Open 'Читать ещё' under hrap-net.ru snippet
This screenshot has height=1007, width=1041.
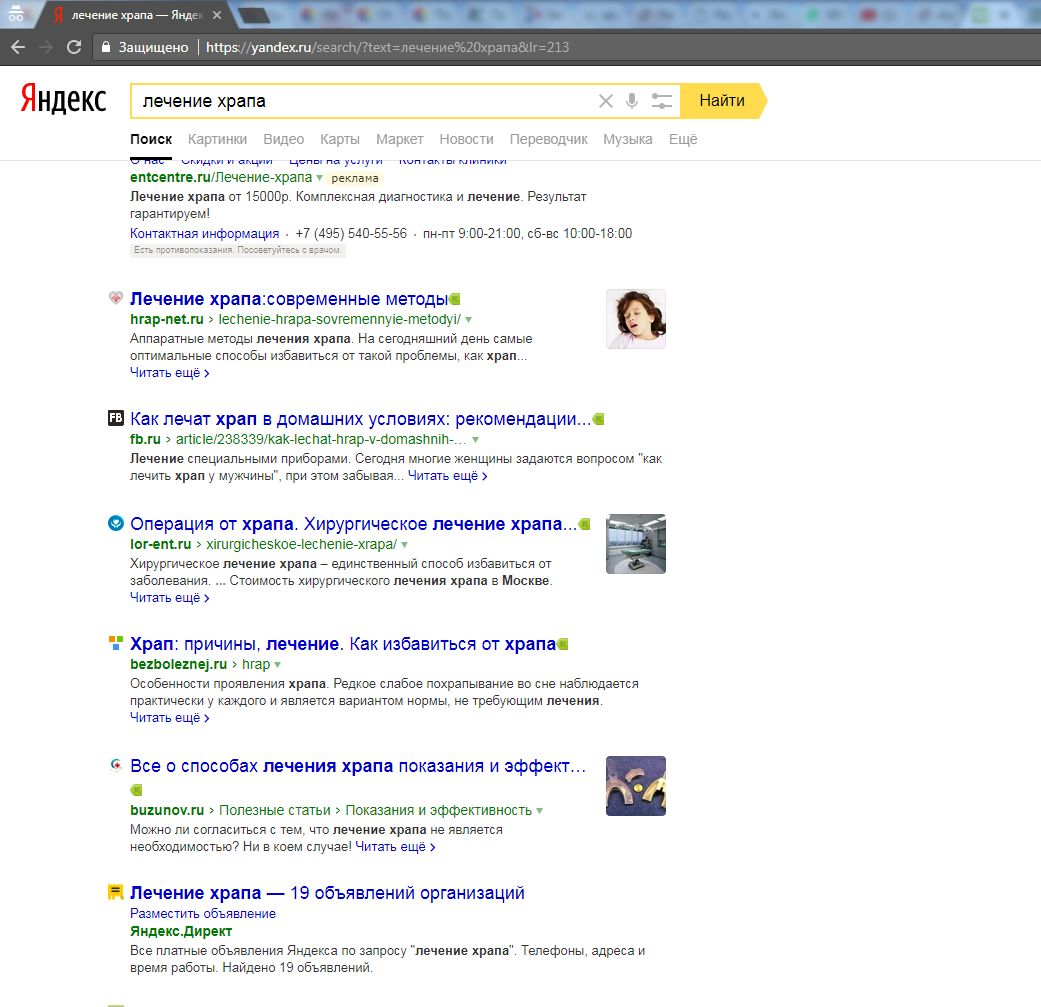pyautogui.click(x=170, y=373)
